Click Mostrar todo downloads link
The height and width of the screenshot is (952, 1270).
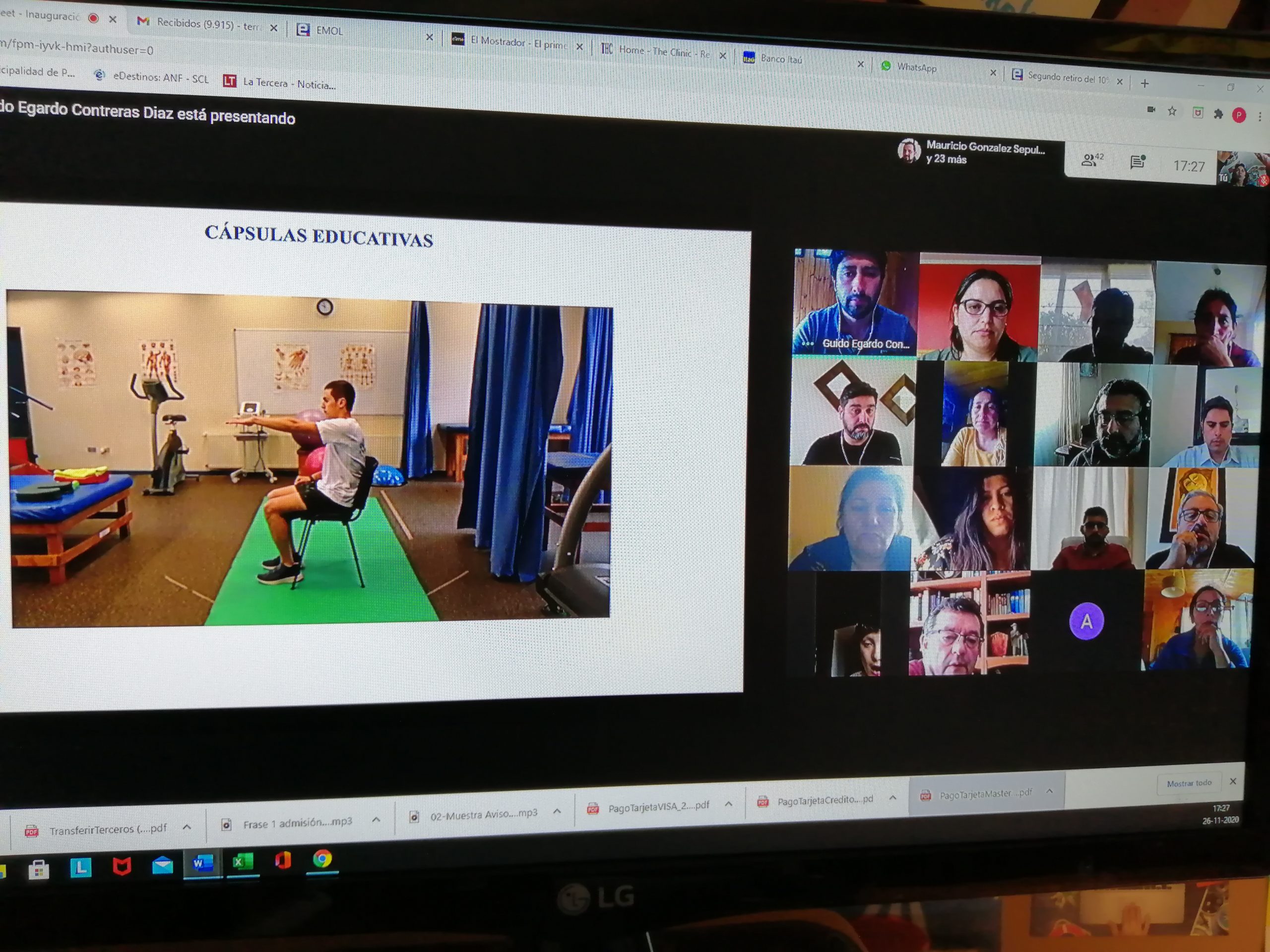[1189, 783]
